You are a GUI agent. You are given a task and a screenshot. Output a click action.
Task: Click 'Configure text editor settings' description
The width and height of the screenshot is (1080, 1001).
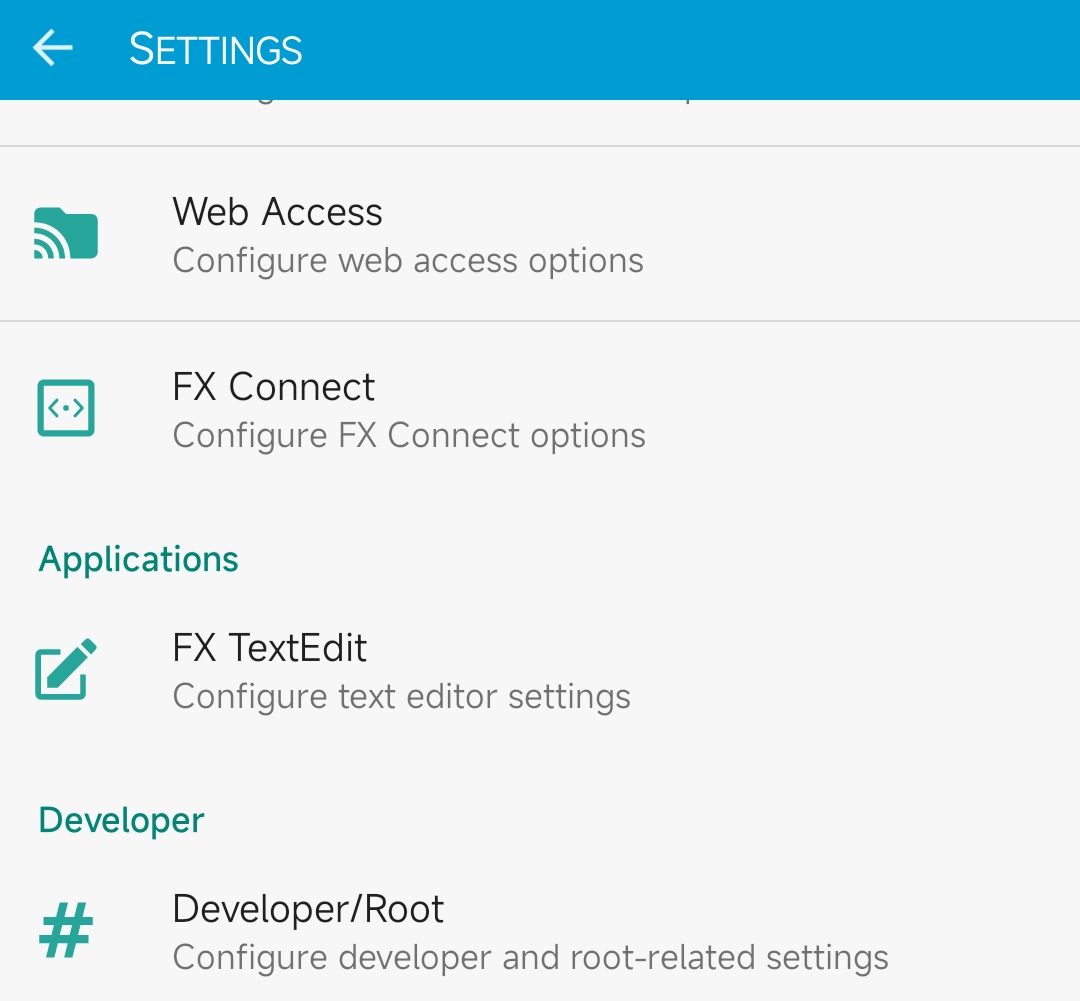(402, 696)
